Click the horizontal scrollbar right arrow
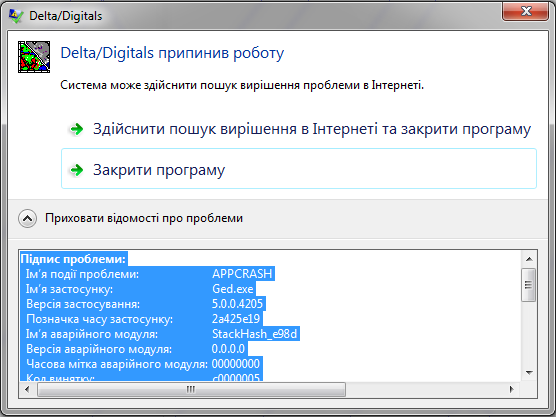The width and height of the screenshot is (556, 417). pyautogui.click(x=512, y=389)
